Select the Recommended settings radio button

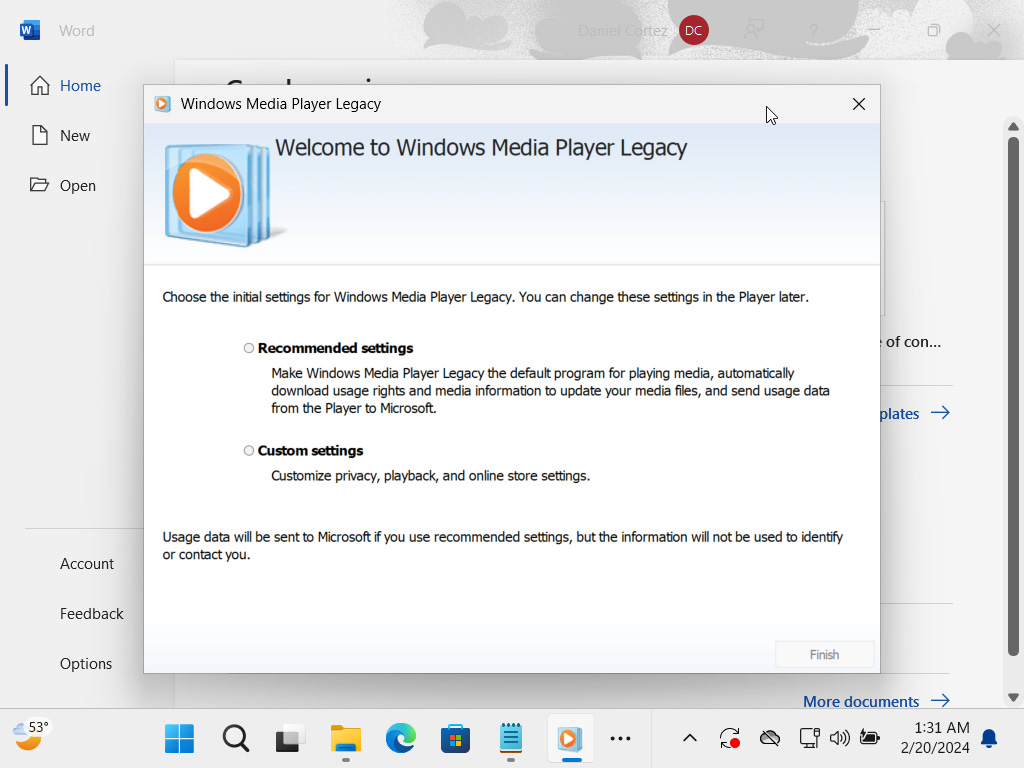tap(249, 348)
